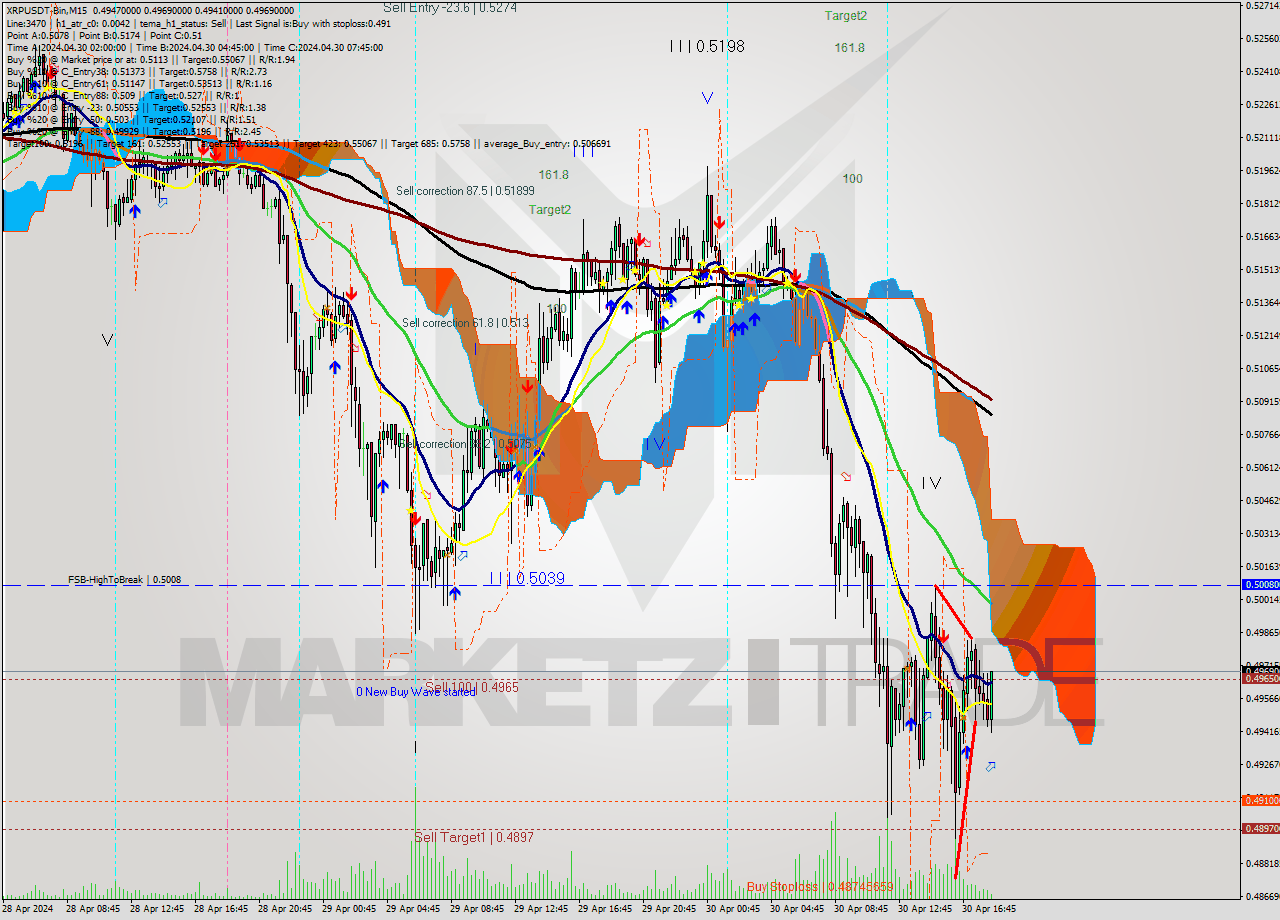Click the '28 Apr 20:45' time label
The image size is (1280, 920).
click(x=285, y=909)
